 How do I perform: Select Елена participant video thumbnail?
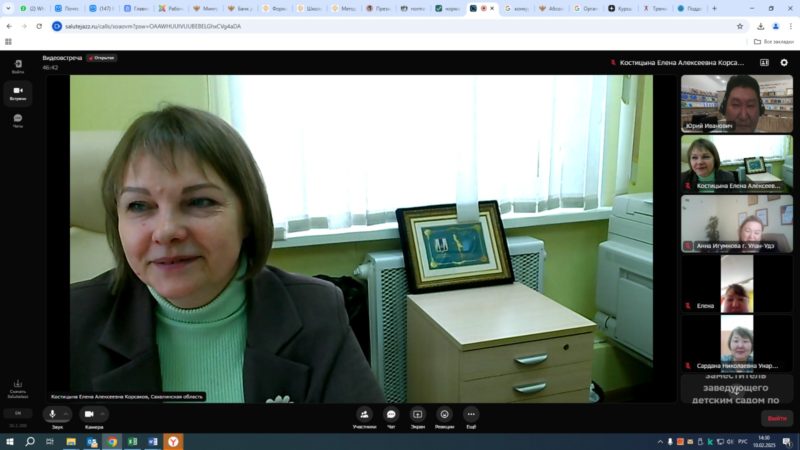[737, 284]
